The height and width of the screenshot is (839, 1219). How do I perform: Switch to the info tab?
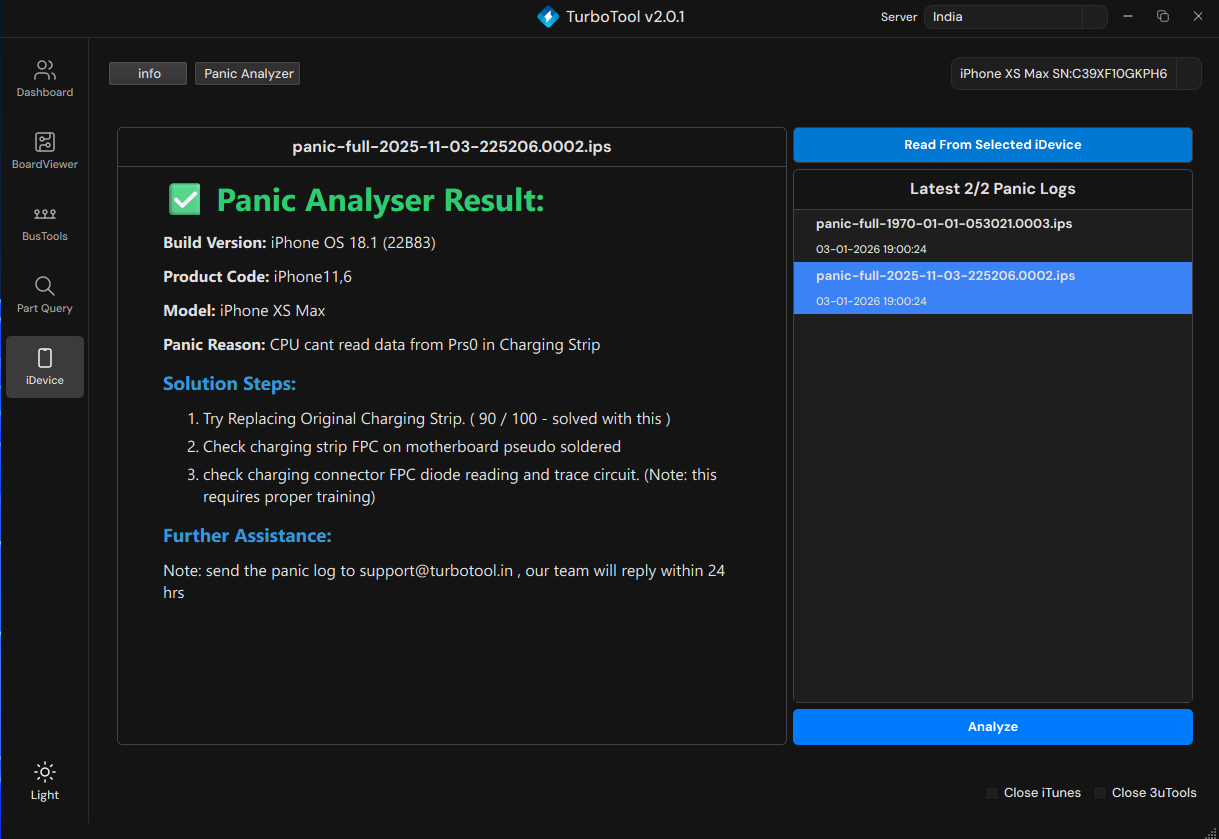147,73
